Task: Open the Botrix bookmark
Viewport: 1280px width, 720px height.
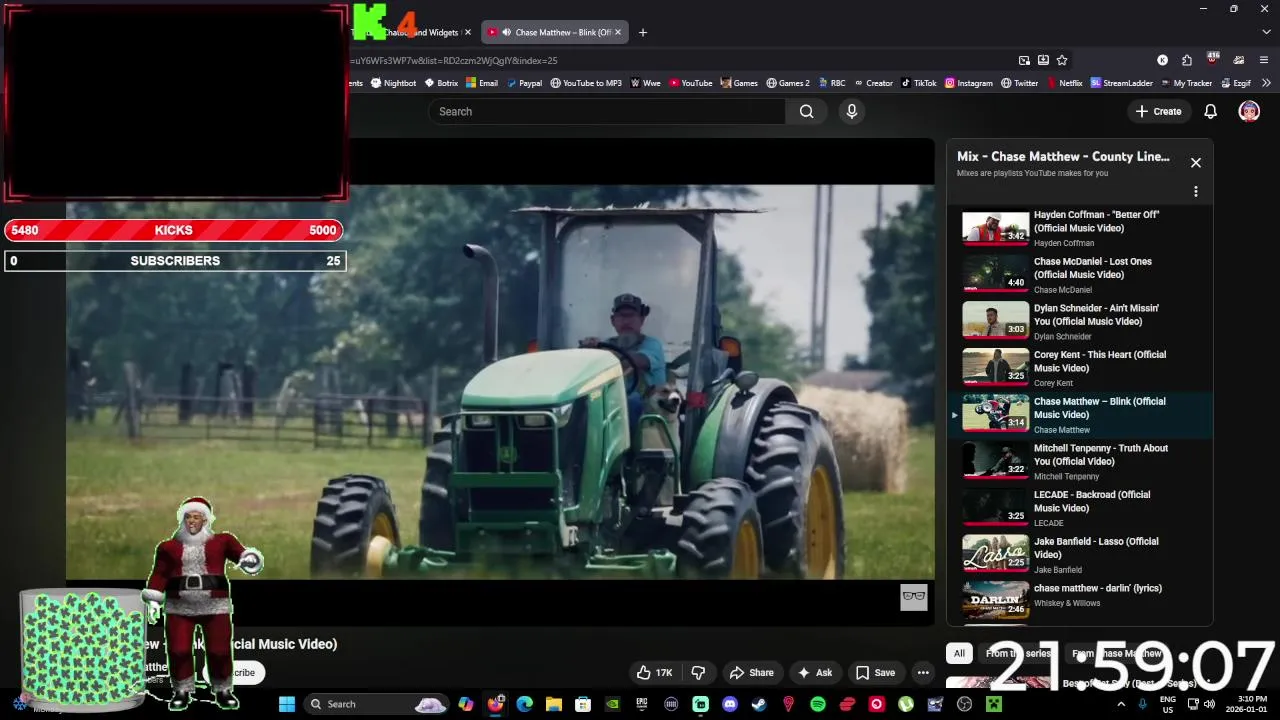Action: tap(441, 83)
